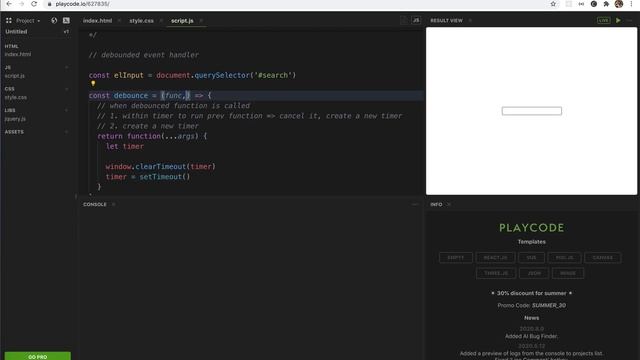Screen dimensions: 640x360
Task: Click the JS language badge in the editor header
Action: point(416,20)
